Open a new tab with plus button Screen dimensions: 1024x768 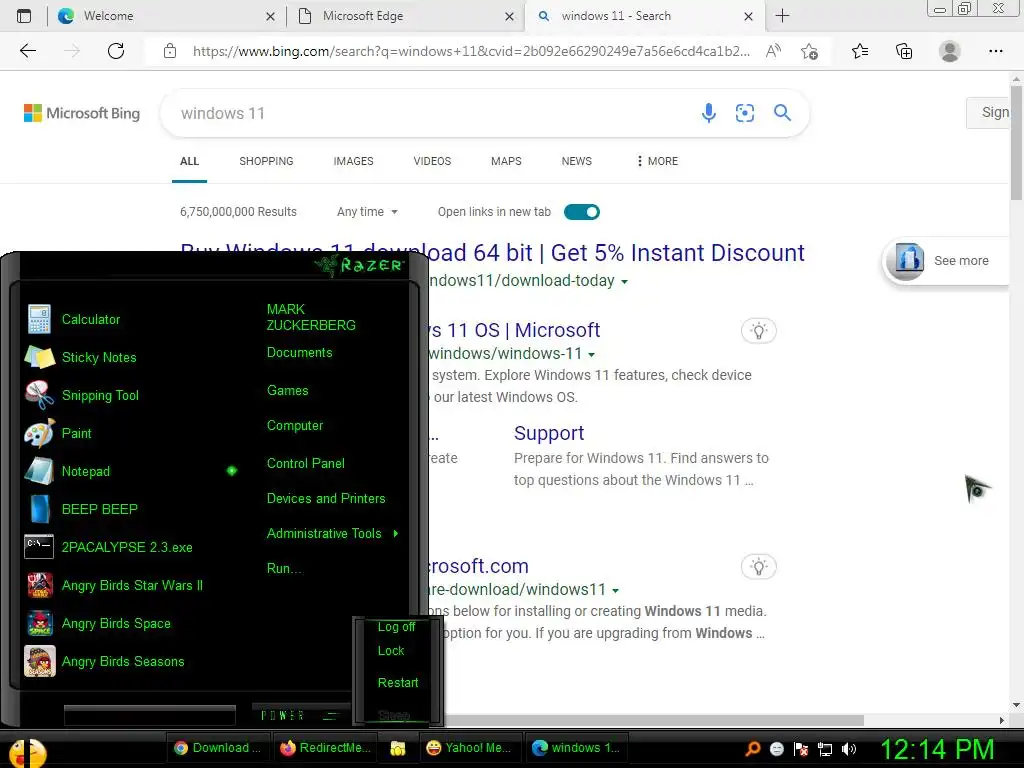(x=782, y=16)
